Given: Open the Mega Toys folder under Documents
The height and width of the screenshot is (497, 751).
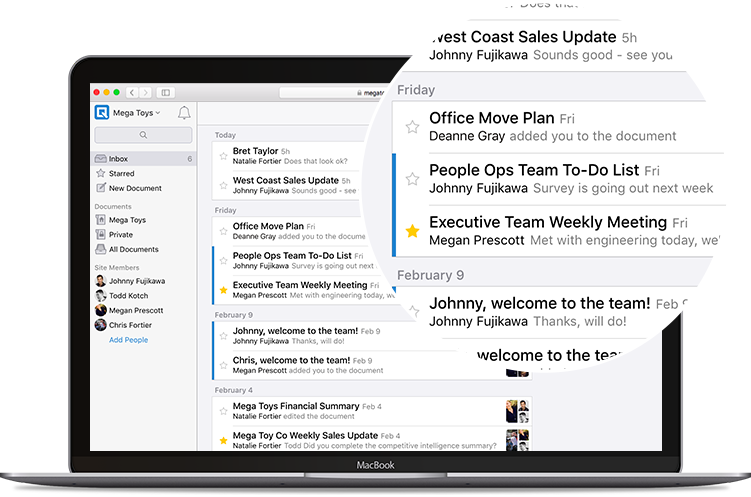Looking at the screenshot, I should coord(126,220).
